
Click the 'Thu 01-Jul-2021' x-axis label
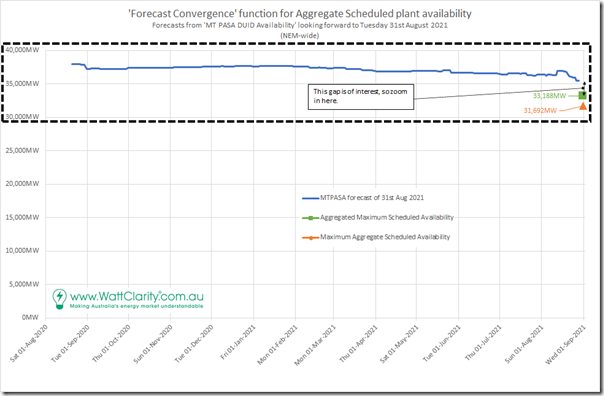point(484,343)
